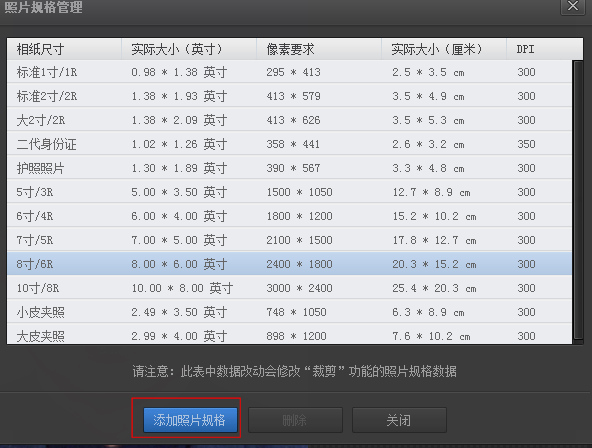Click the 3.5 * 4.9 cm cell

428,96
